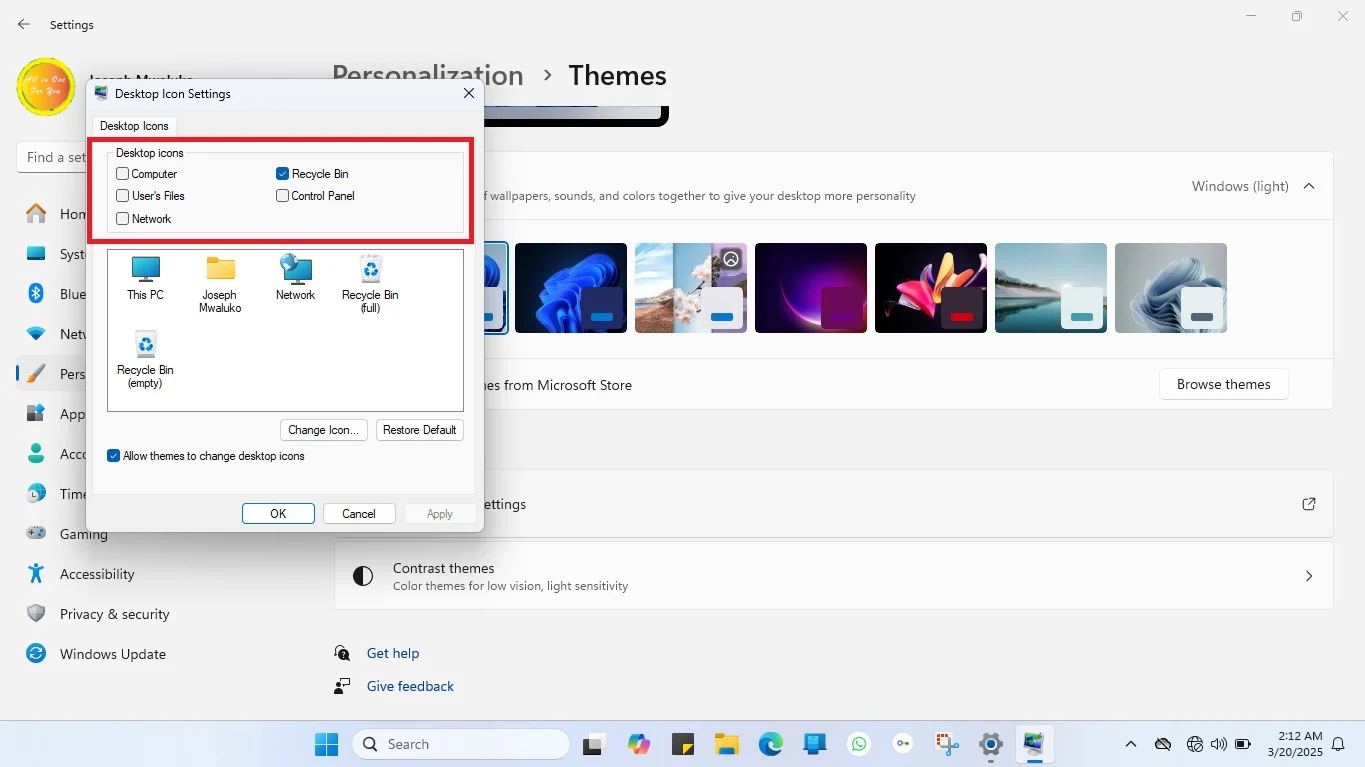Screen dimensions: 1365x767
Task: Open the network globe icon in tray
Action: coord(1195,744)
